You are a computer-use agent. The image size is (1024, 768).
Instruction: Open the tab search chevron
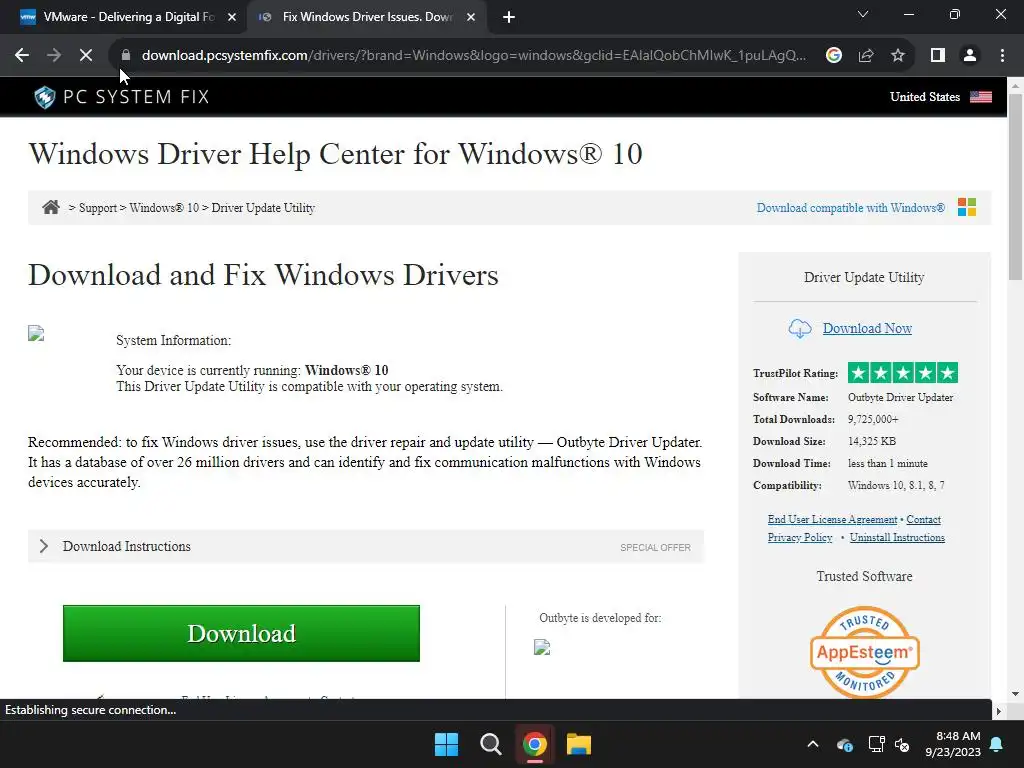863,14
